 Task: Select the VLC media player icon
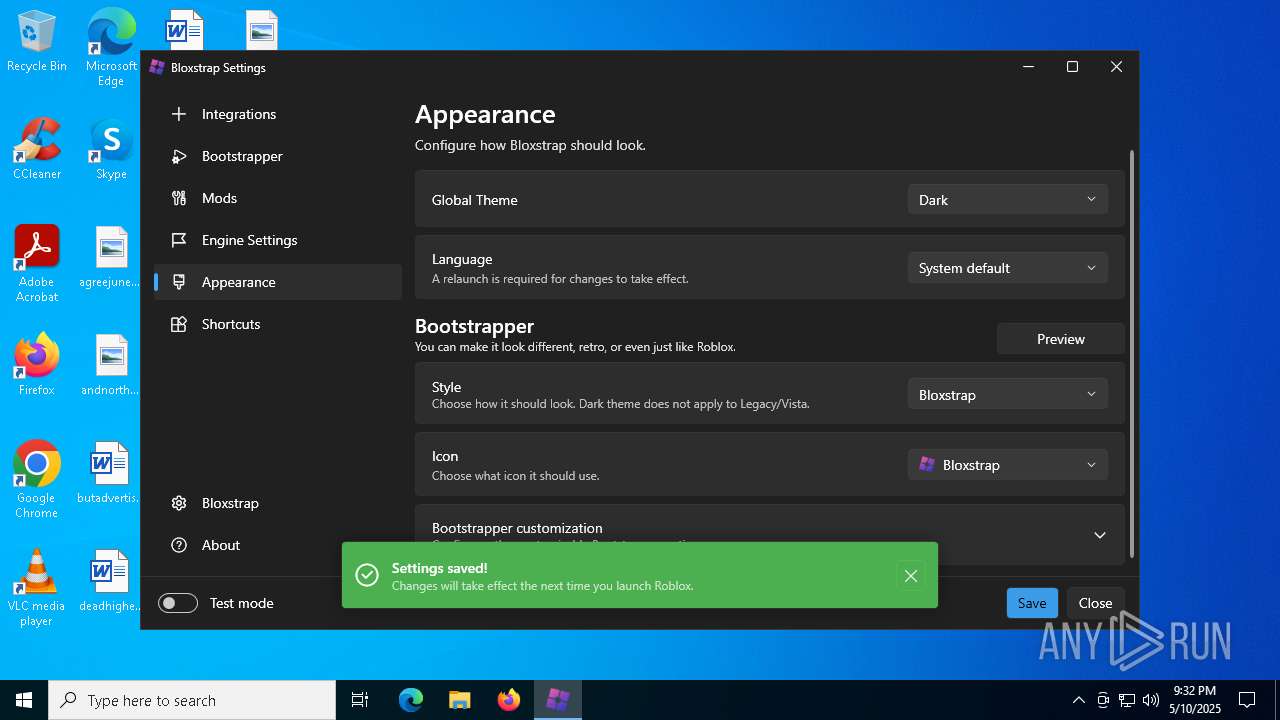[x=37, y=588]
